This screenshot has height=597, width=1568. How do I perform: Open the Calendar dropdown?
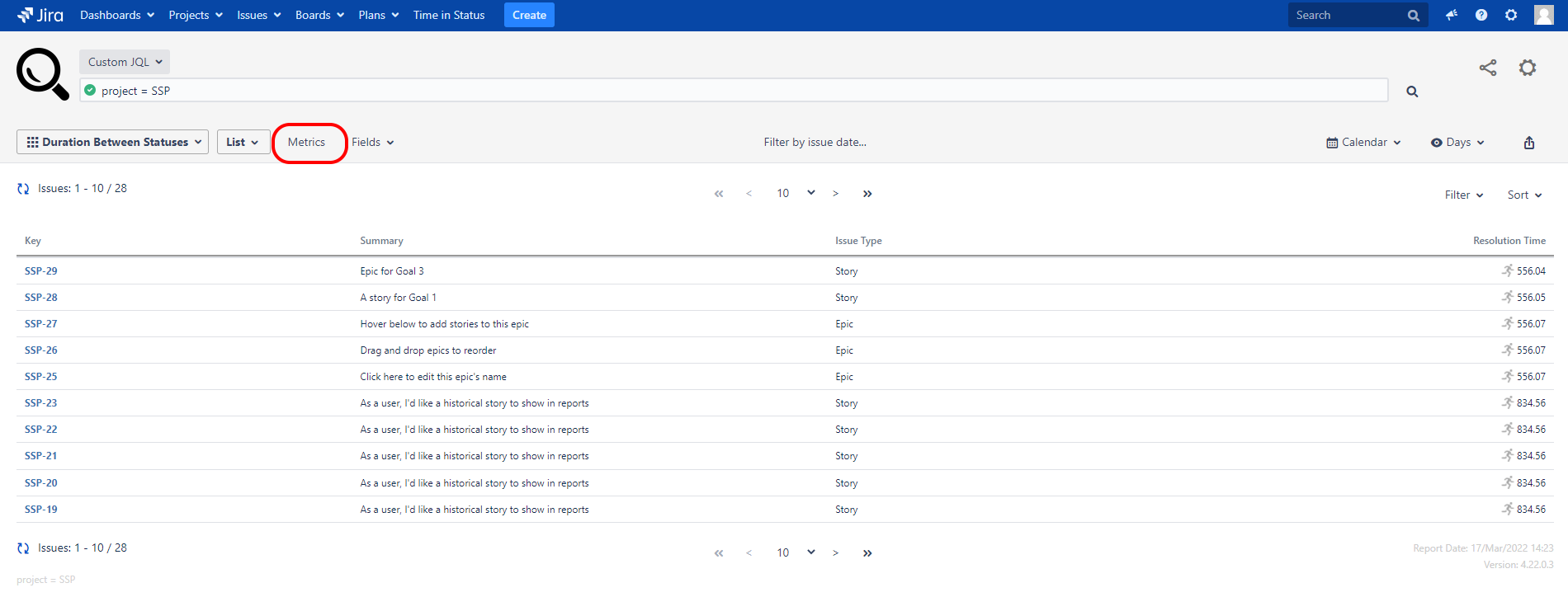(1363, 143)
